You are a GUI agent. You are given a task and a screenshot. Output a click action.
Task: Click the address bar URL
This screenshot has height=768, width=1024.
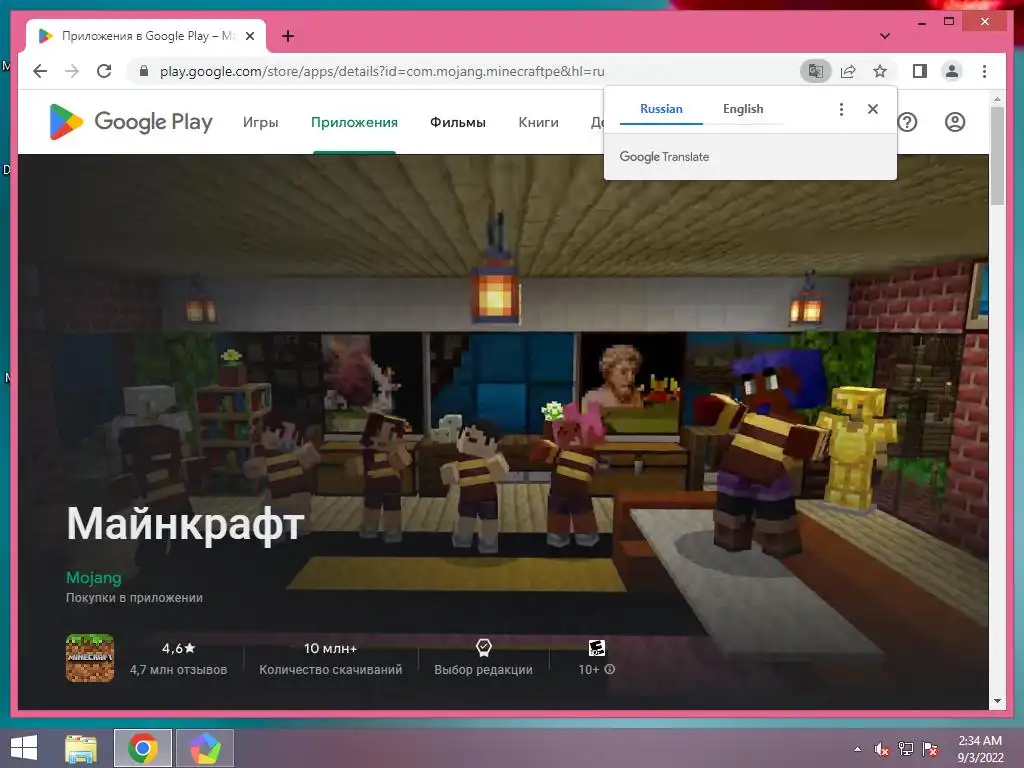382,71
